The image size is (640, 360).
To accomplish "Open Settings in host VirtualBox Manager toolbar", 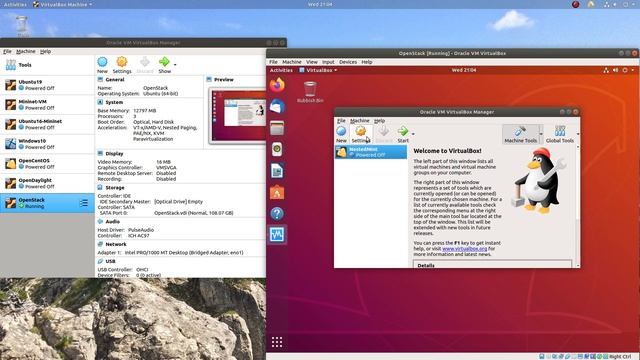I will (x=122, y=65).
